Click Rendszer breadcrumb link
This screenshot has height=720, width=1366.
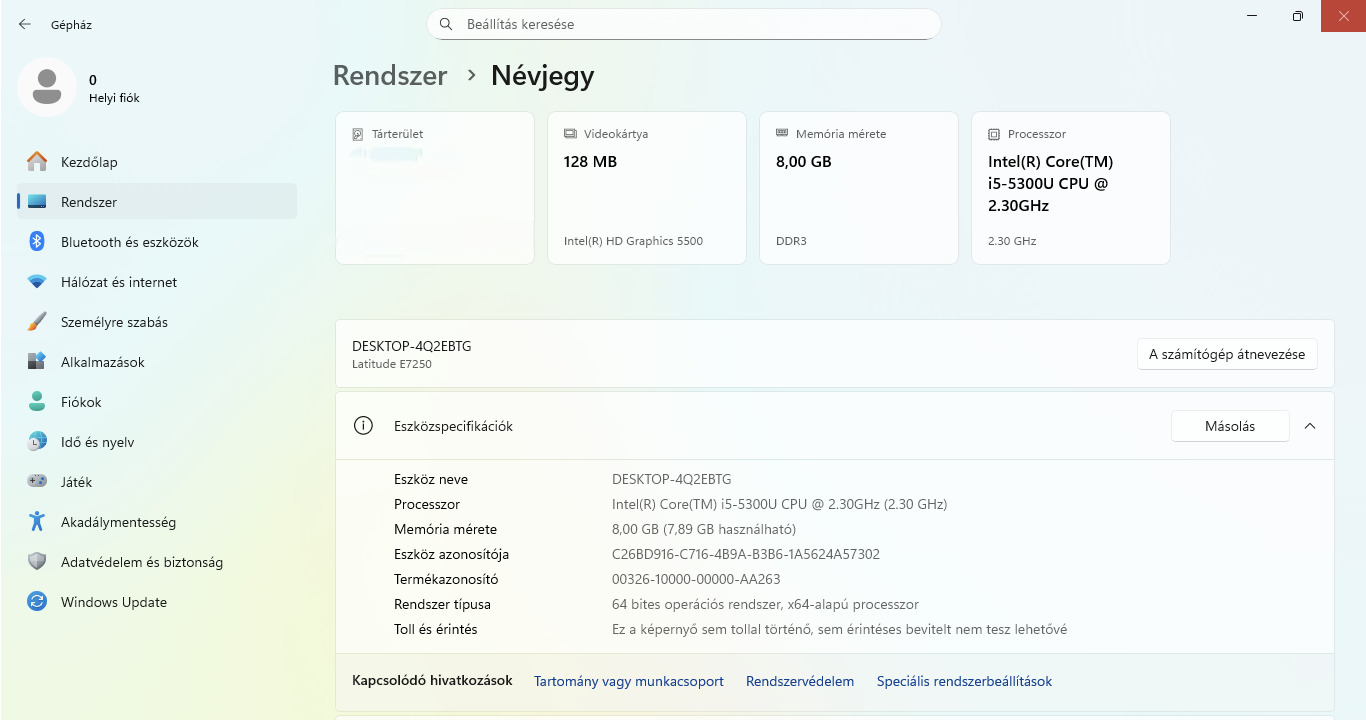pyautogui.click(x=390, y=76)
